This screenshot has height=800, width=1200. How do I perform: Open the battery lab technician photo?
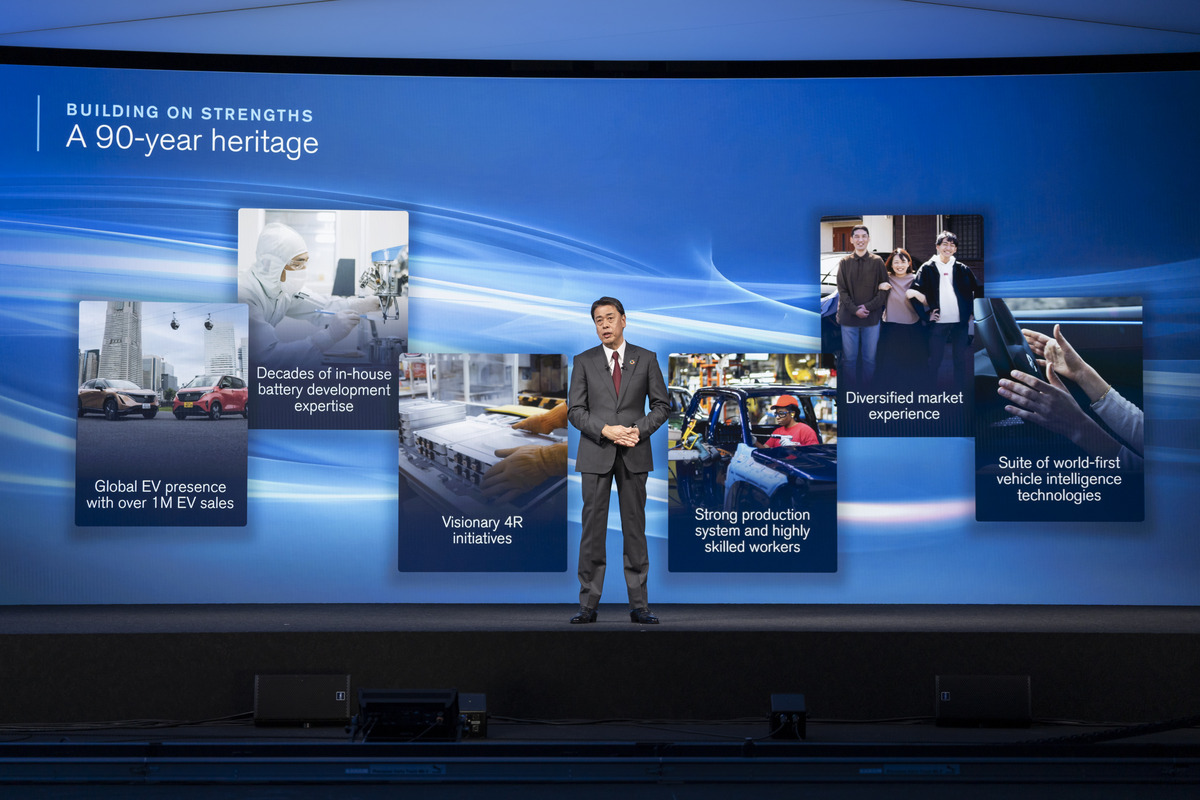[x=322, y=285]
